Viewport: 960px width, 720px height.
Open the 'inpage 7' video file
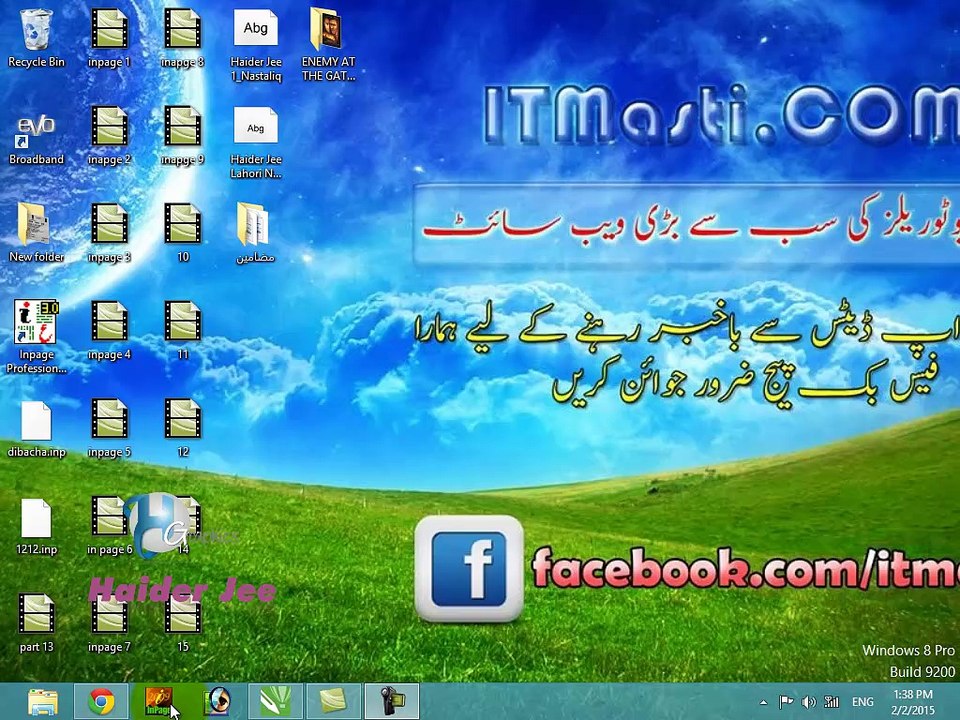(x=109, y=623)
